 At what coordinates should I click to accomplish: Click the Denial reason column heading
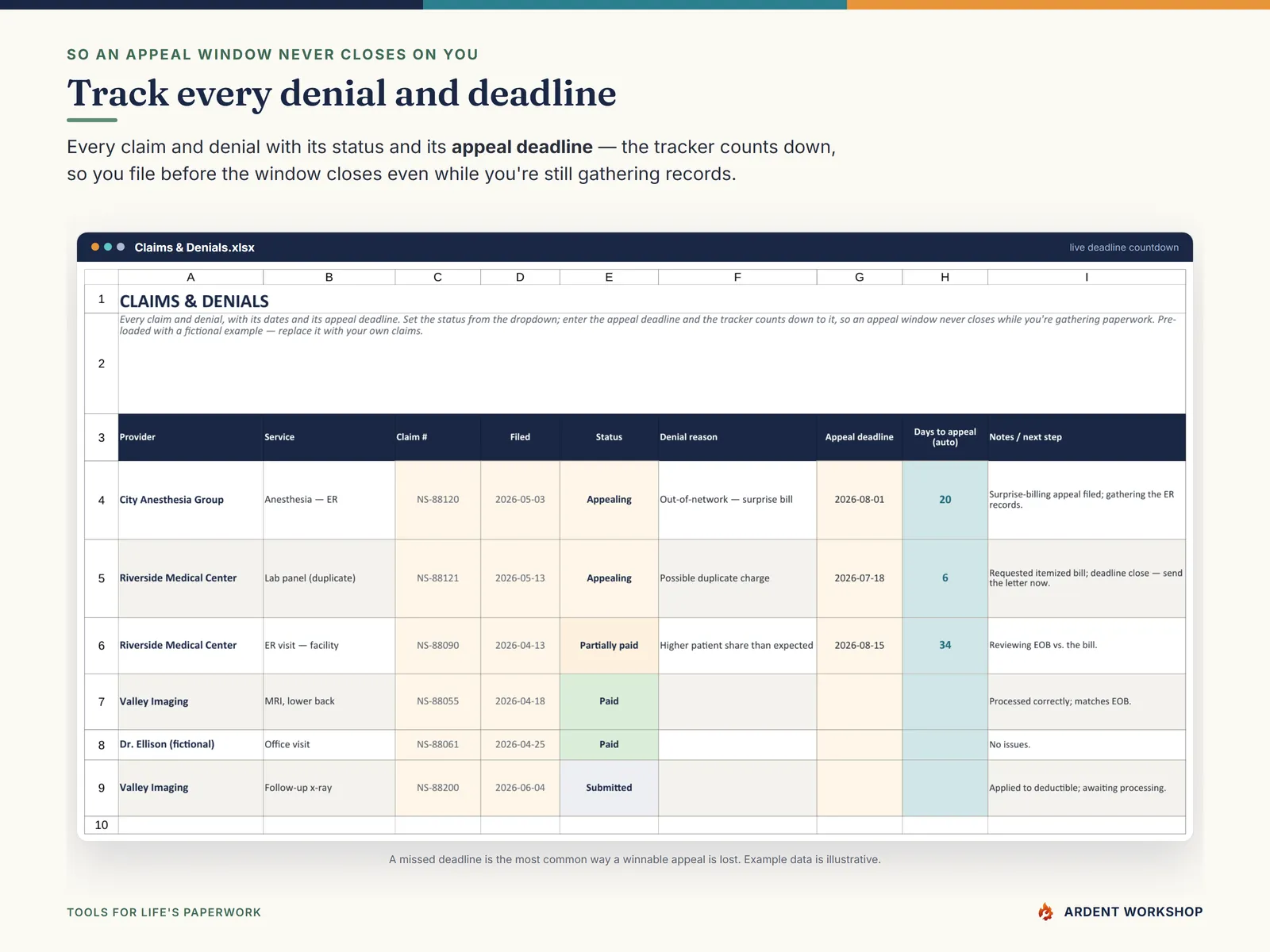pos(737,437)
